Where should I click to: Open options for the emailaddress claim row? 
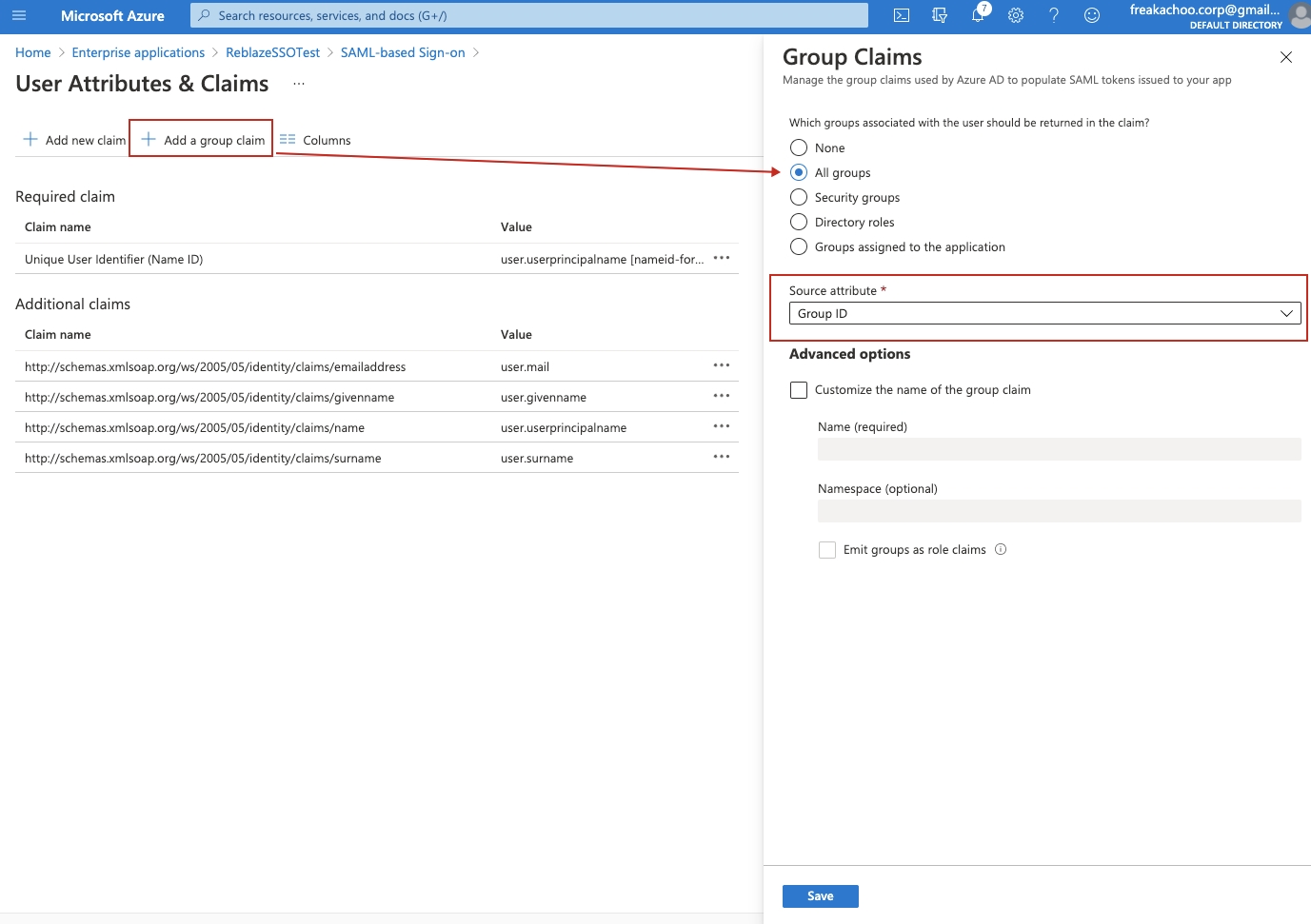point(722,365)
